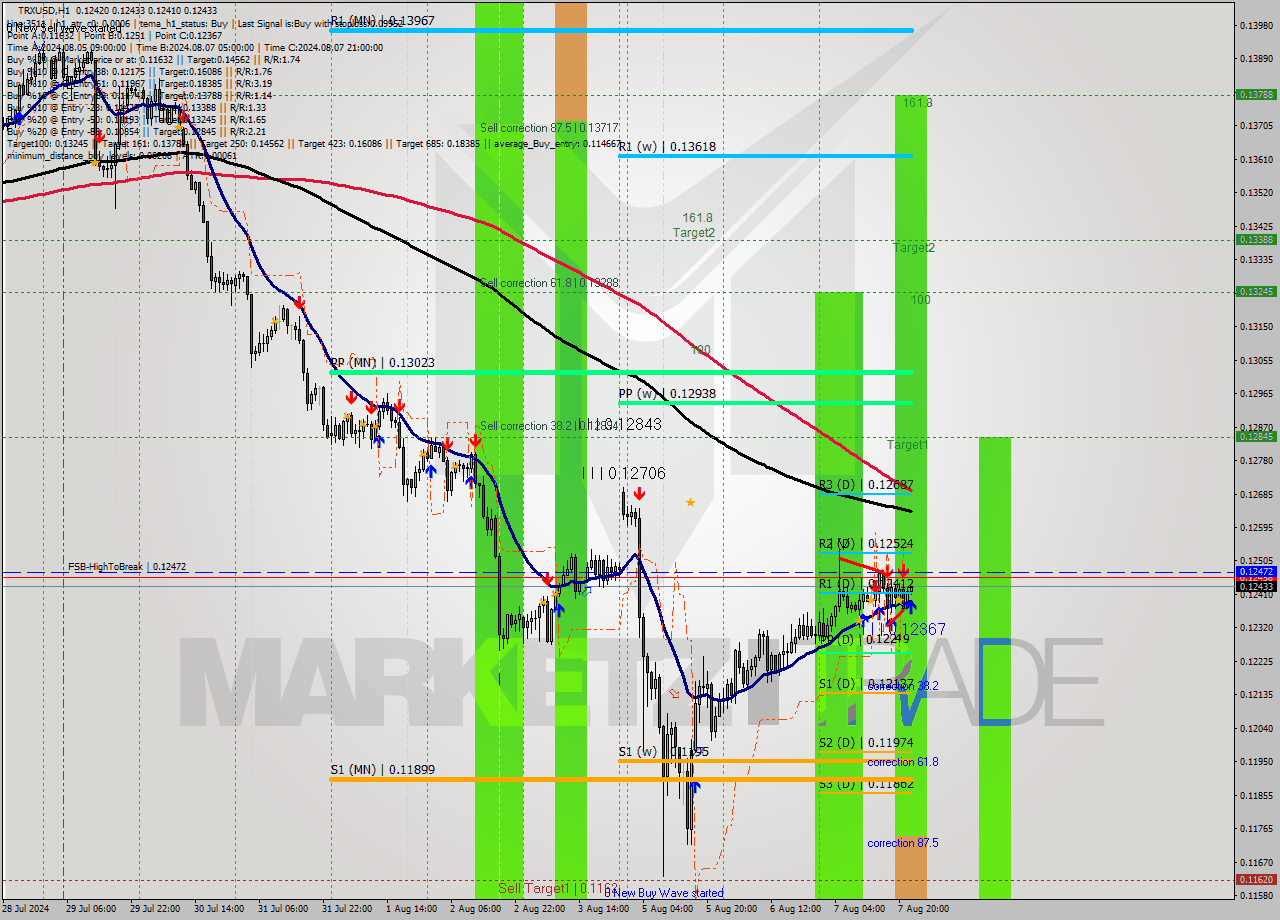
Task: Select the blue correction 87.5 label
Action: [x=903, y=843]
